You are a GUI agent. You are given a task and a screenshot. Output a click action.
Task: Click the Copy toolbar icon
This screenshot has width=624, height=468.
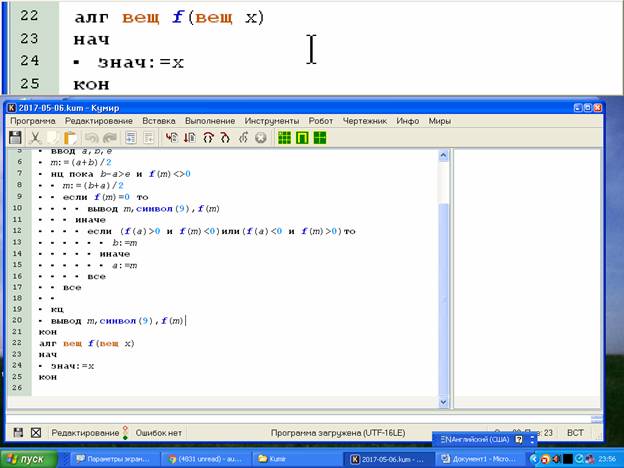53,138
